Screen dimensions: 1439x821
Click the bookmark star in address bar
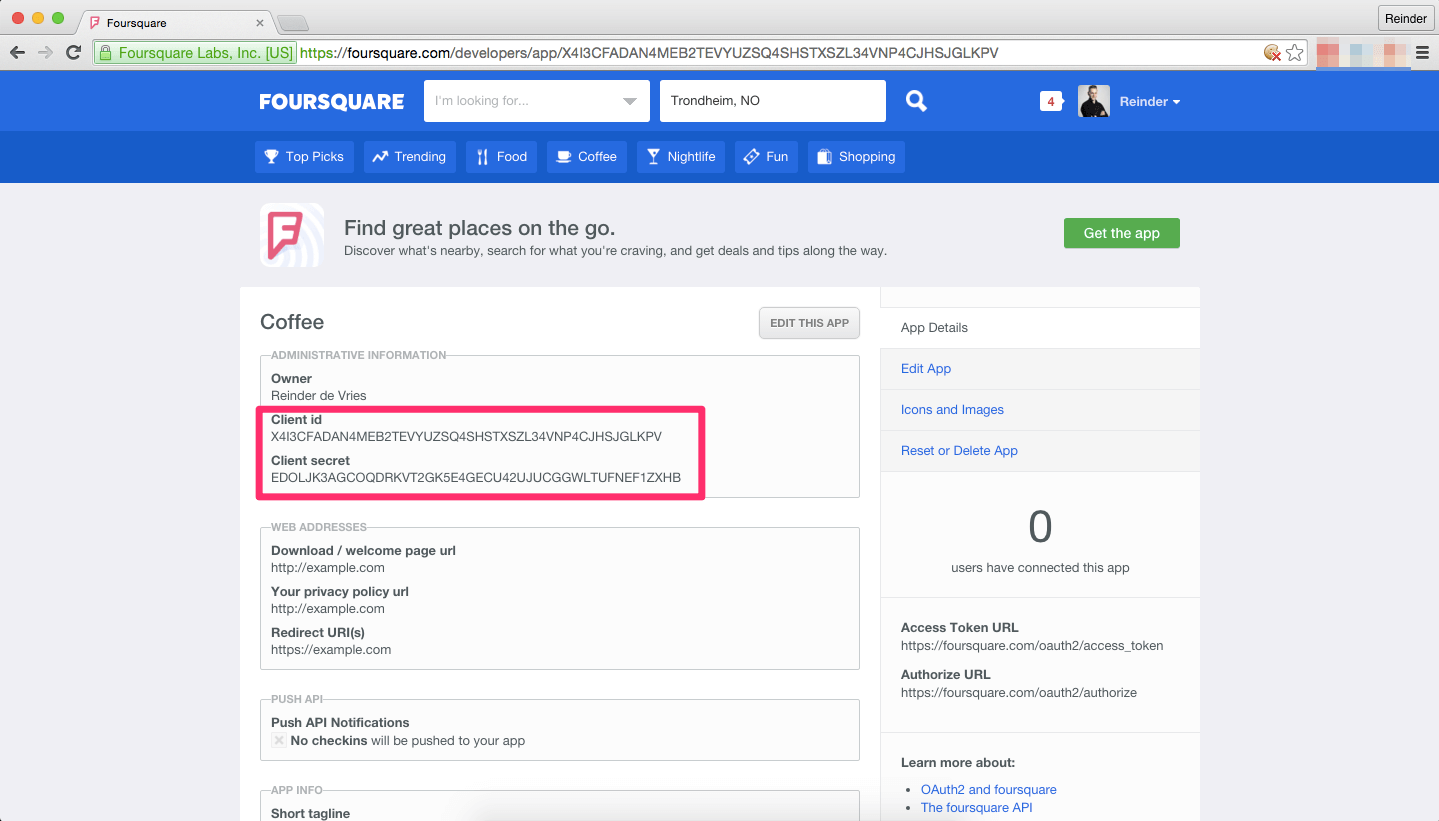click(x=1295, y=53)
